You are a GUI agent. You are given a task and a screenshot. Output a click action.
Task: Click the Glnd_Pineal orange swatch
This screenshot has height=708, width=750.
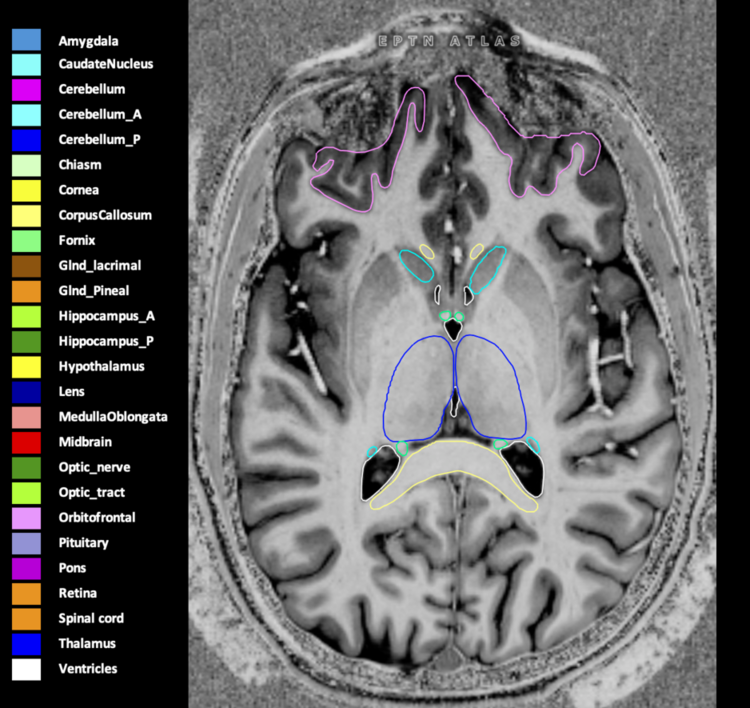[x=26, y=291]
